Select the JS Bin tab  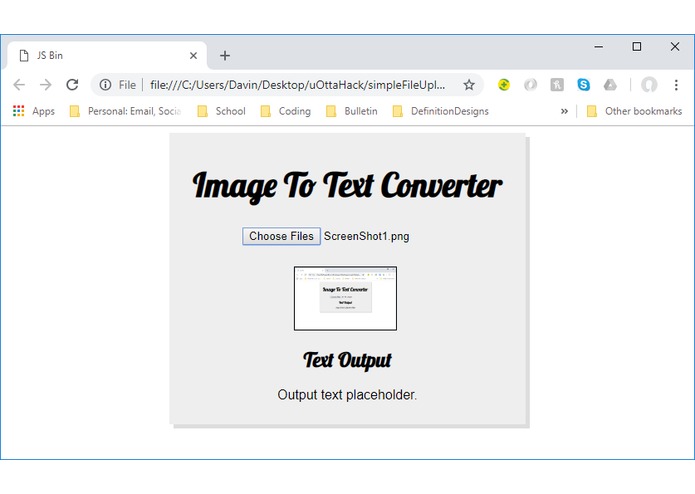tap(106, 55)
